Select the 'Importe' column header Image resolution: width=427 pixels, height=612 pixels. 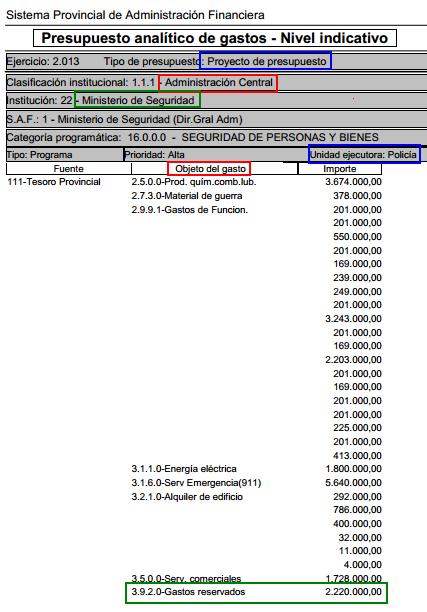coord(340,169)
